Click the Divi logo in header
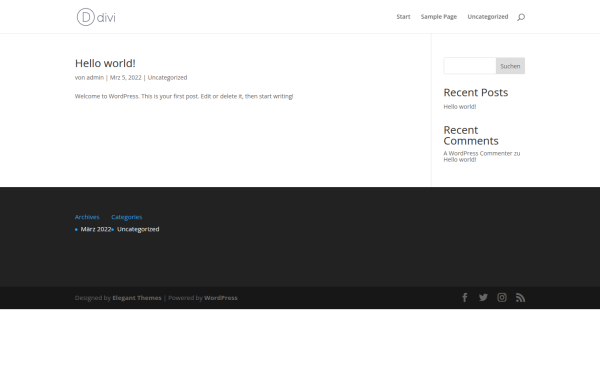This screenshot has width=600, height=375. coord(96,17)
